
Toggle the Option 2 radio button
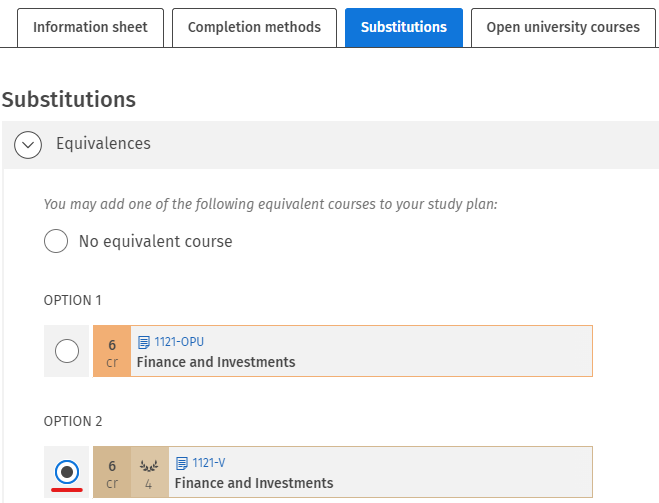[x=67, y=471]
